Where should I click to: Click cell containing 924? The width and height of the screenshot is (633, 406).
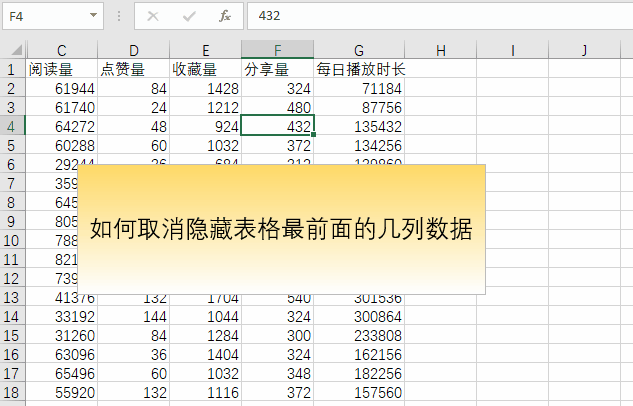tap(205, 126)
